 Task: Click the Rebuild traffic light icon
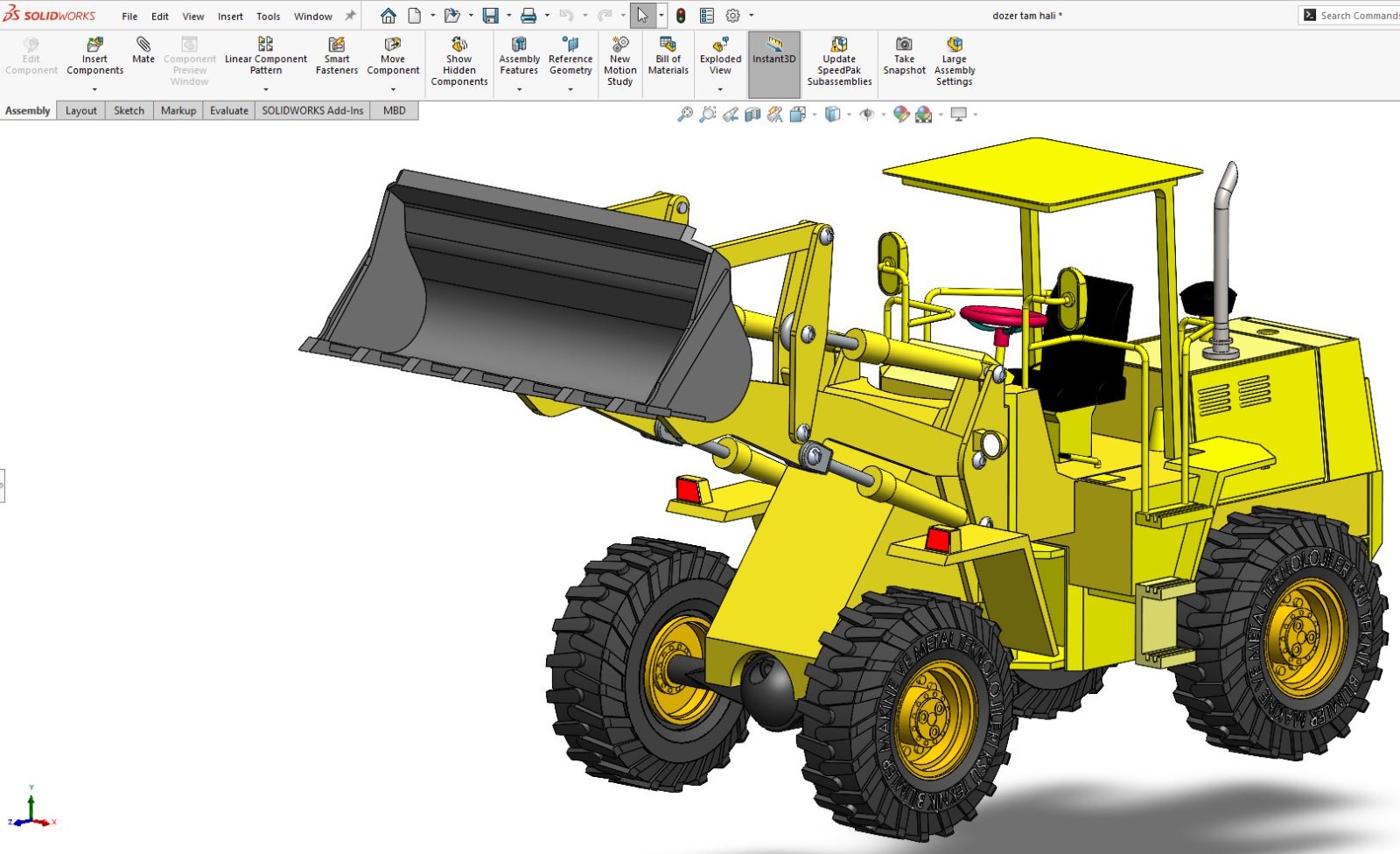pos(681,16)
